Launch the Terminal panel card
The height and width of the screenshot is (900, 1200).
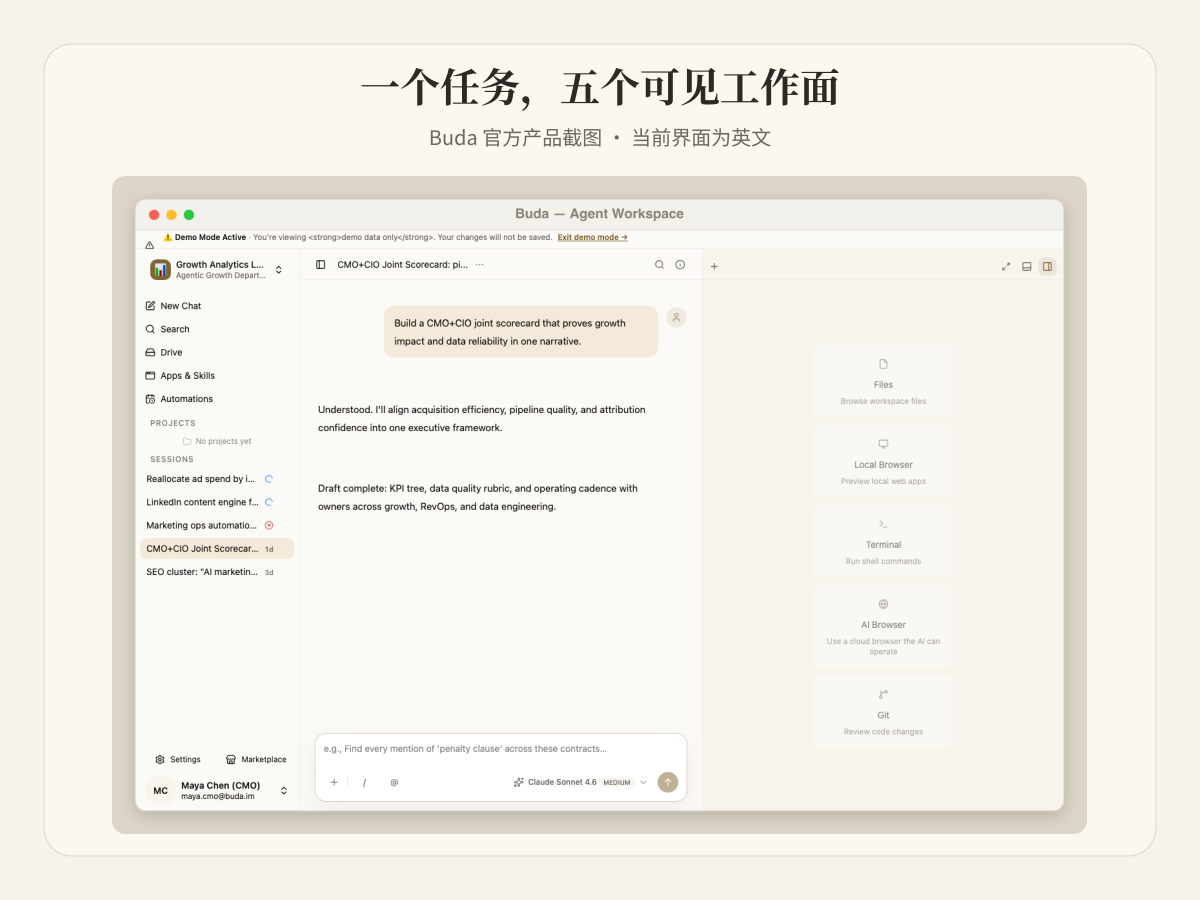[883, 541]
